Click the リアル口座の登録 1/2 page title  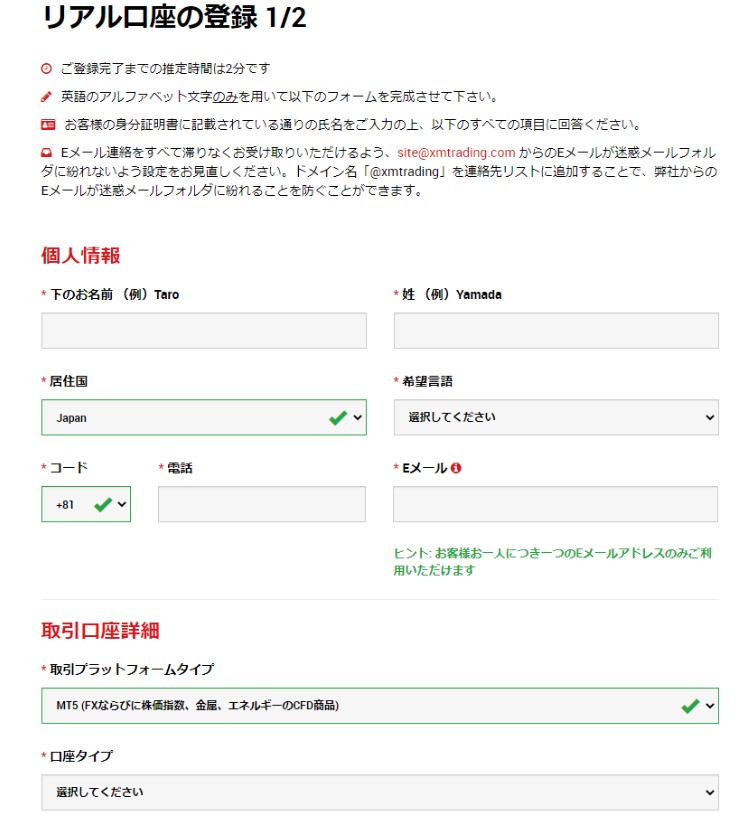coord(173,17)
